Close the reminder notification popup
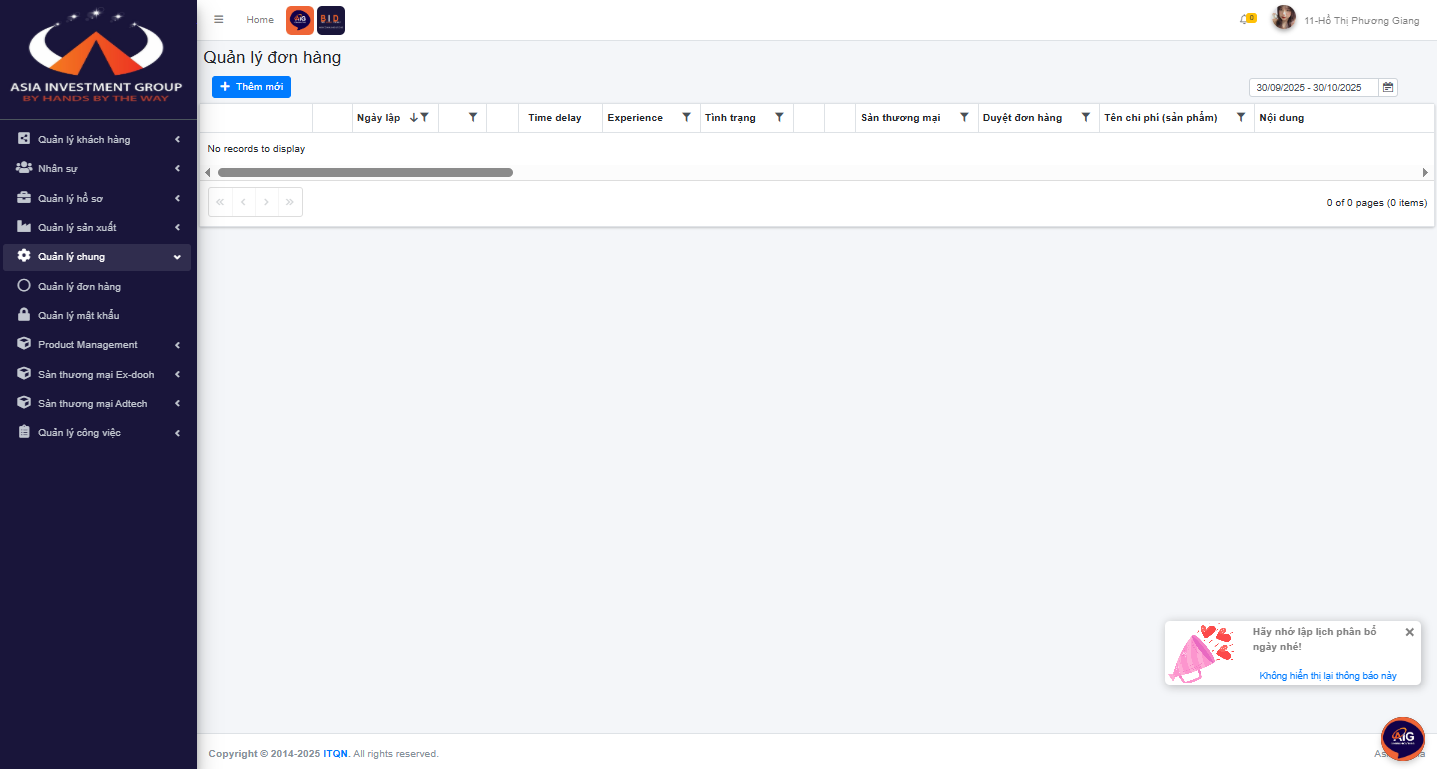The image size is (1437, 769). click(x=1409, y=632)
